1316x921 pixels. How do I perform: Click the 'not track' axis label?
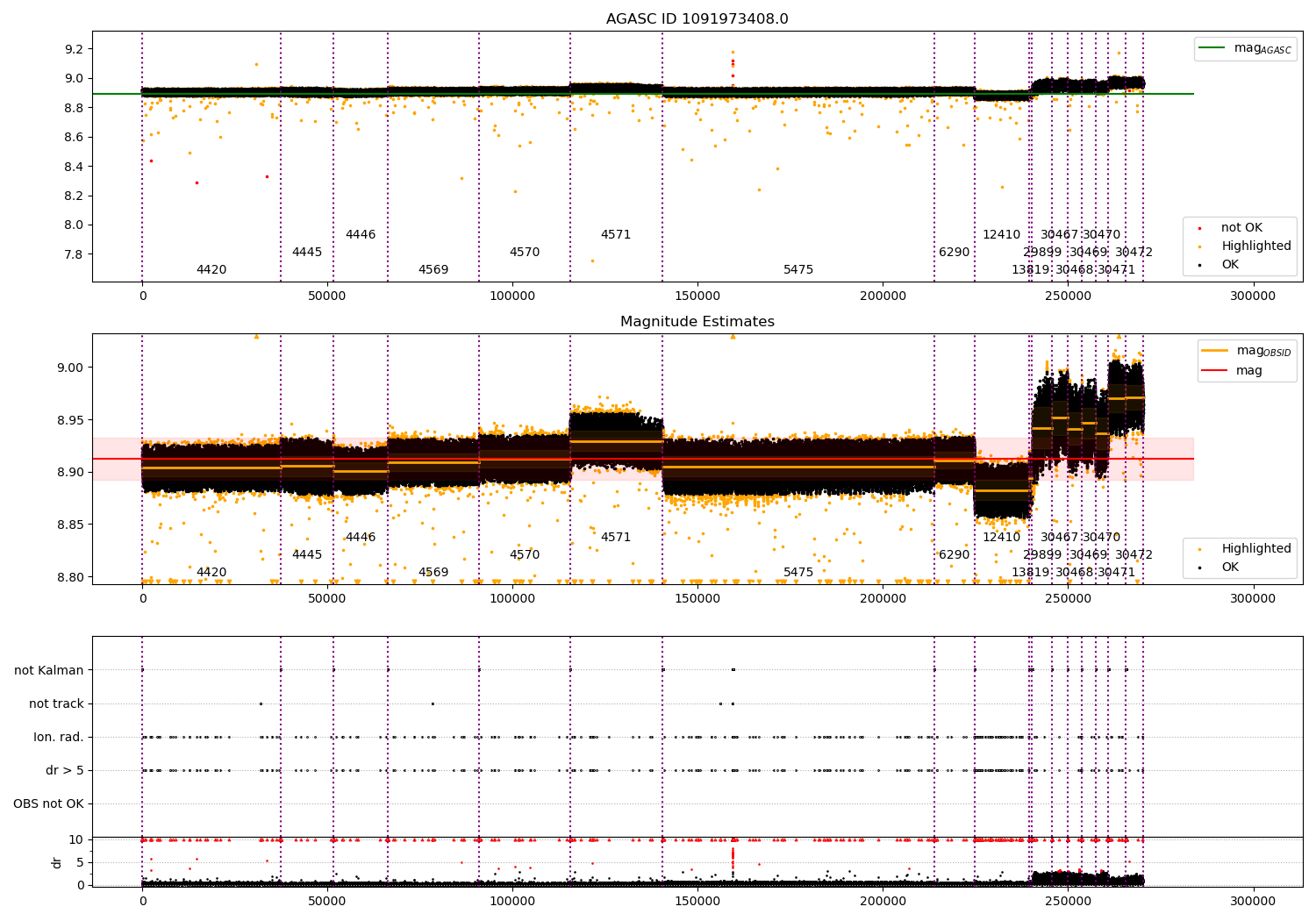(x=56, y=703)
